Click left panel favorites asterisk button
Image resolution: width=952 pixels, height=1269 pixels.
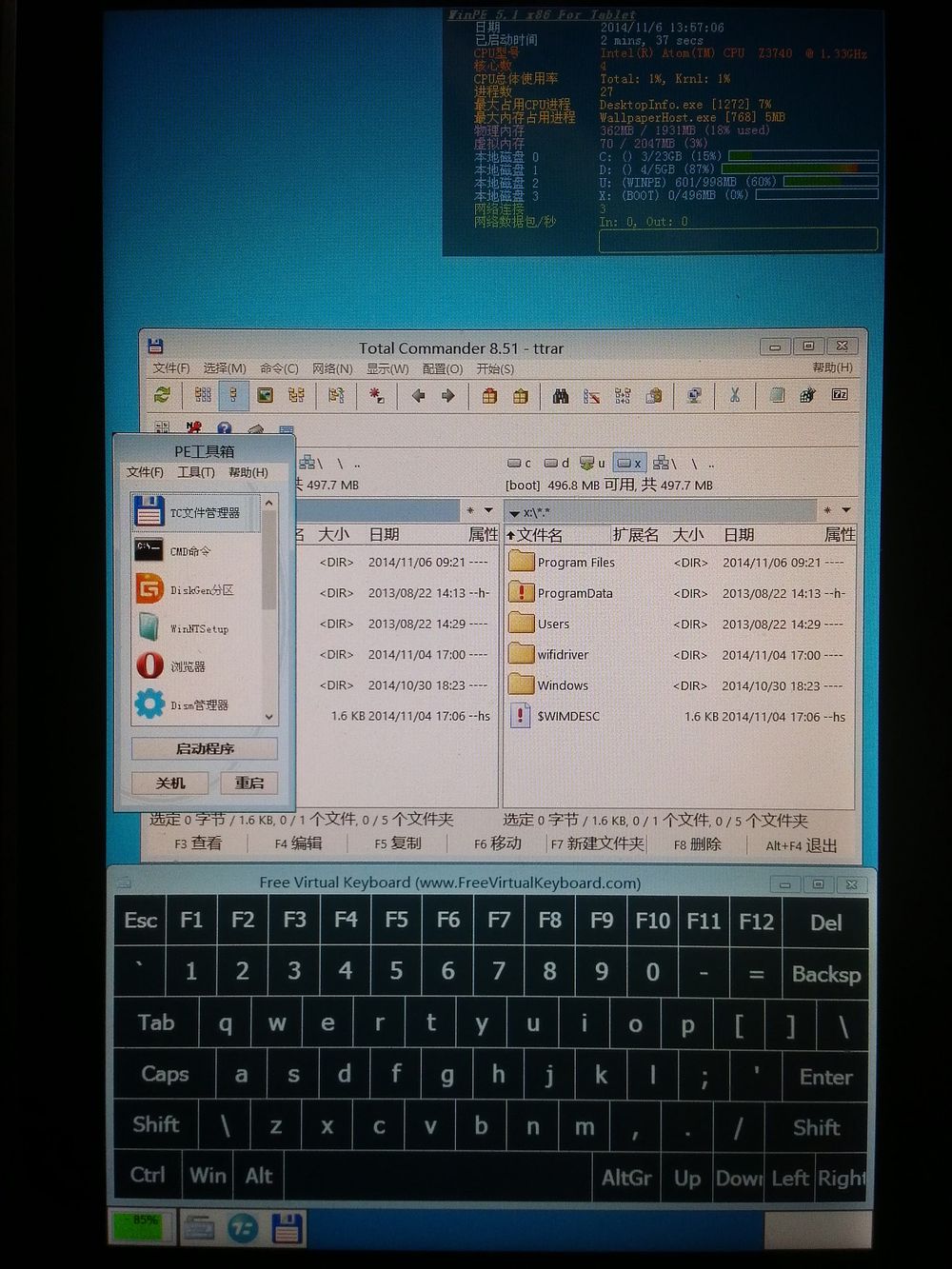470,510
